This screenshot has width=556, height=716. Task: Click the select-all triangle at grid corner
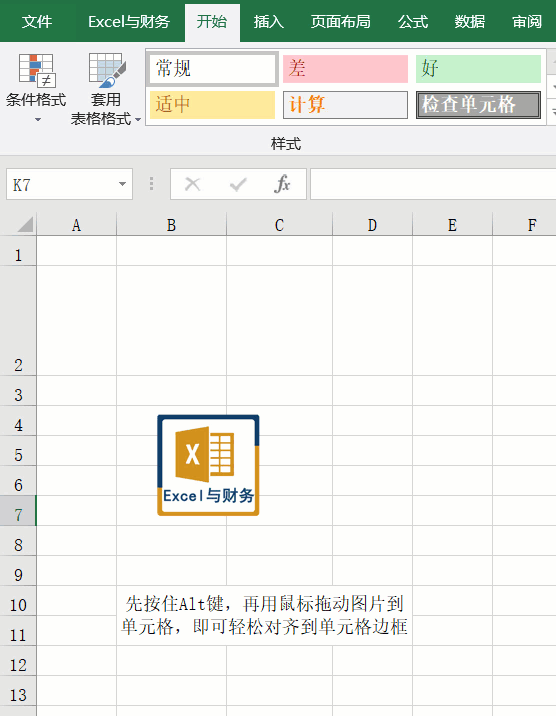[x=25, y=224]
